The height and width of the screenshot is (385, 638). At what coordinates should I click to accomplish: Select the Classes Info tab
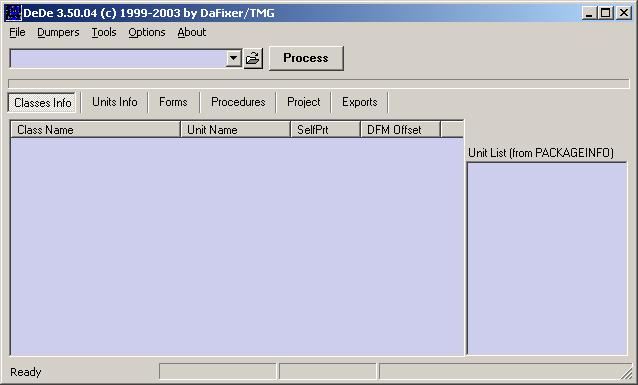coord(42,103)
